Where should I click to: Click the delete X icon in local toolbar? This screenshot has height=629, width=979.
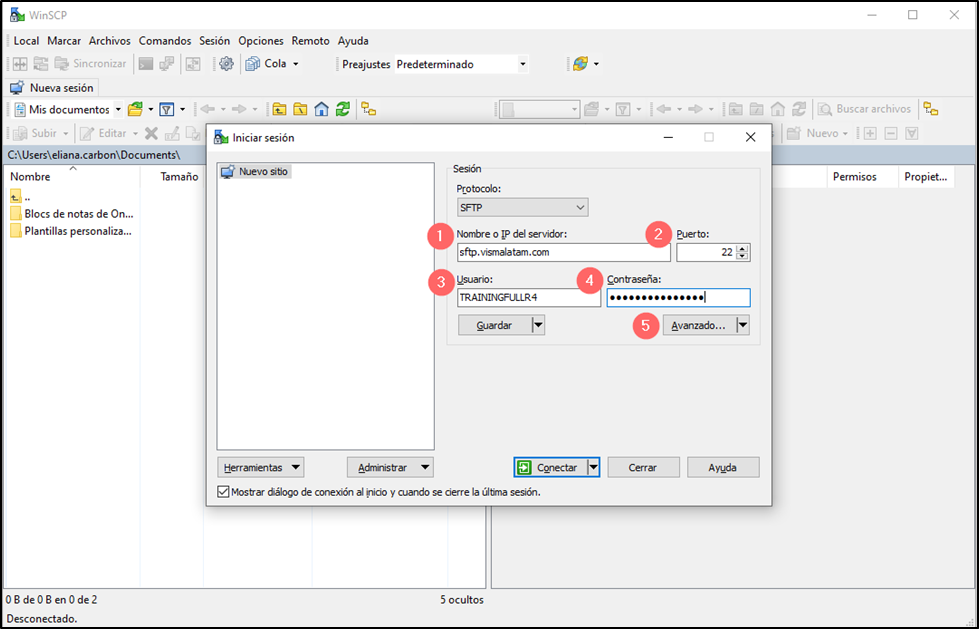click(151, 133)
